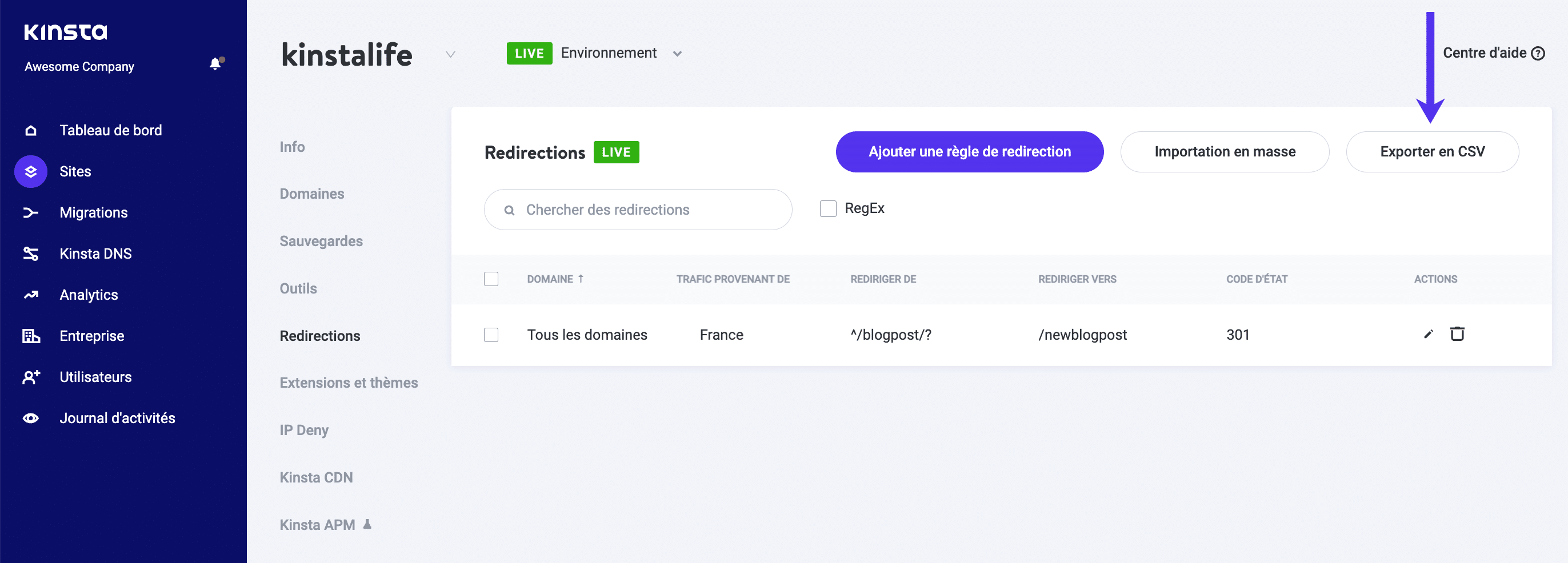Select the Kinsta DNS icon
Viewport: 1568px width, 563px height.
pyautogui.click(x=30, y=254)
